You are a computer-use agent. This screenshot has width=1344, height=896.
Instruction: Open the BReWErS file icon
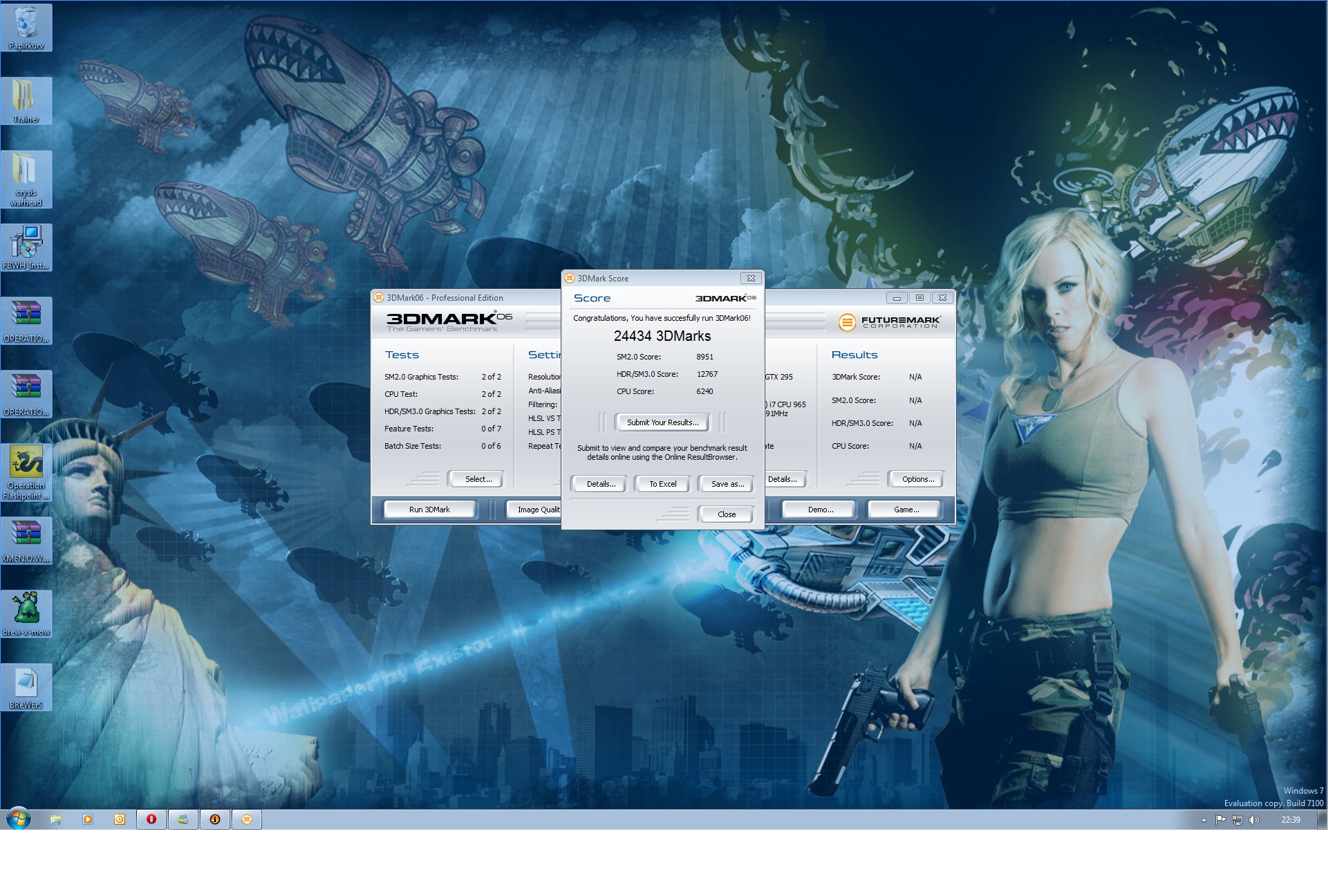point(26,687)
